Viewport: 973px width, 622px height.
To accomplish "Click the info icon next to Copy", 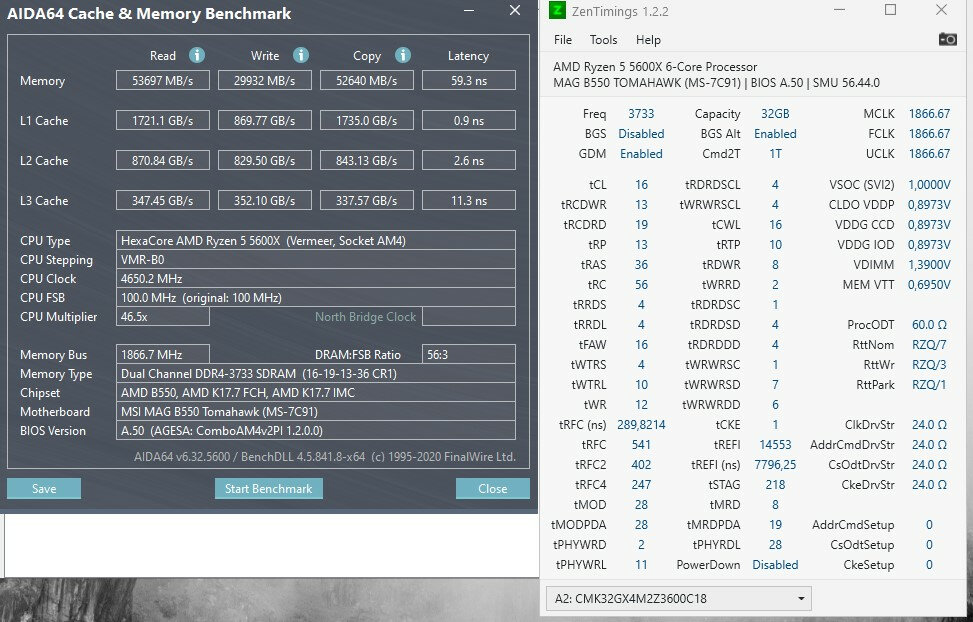I will pos(403,55).
